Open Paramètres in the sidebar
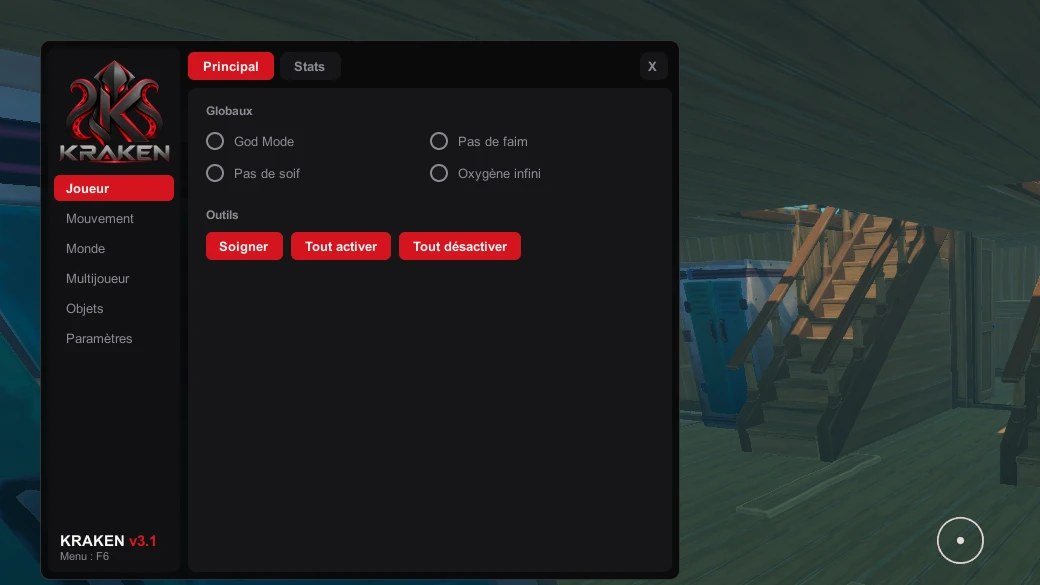Viewport: 1040px width, 585px height. (99, 338)
